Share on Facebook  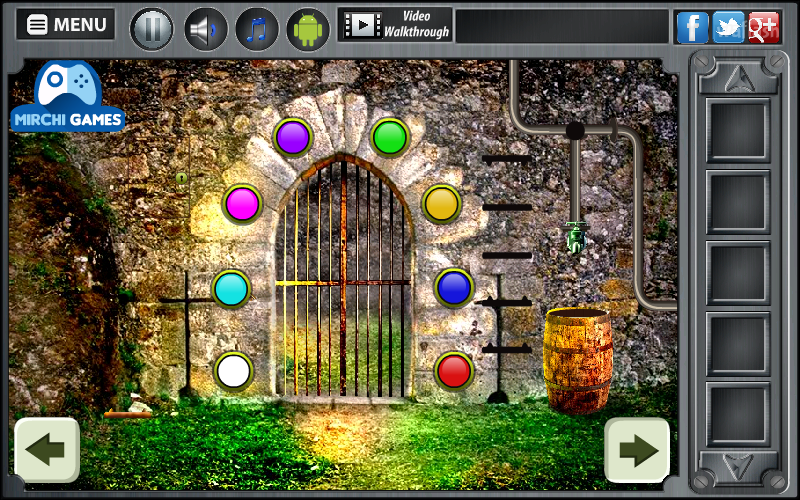[692, 27]
